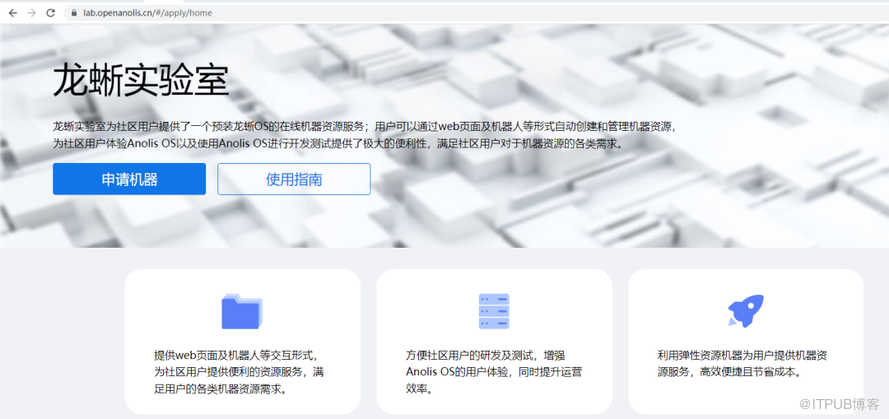Click the browser forward arrow

point(31,13)
